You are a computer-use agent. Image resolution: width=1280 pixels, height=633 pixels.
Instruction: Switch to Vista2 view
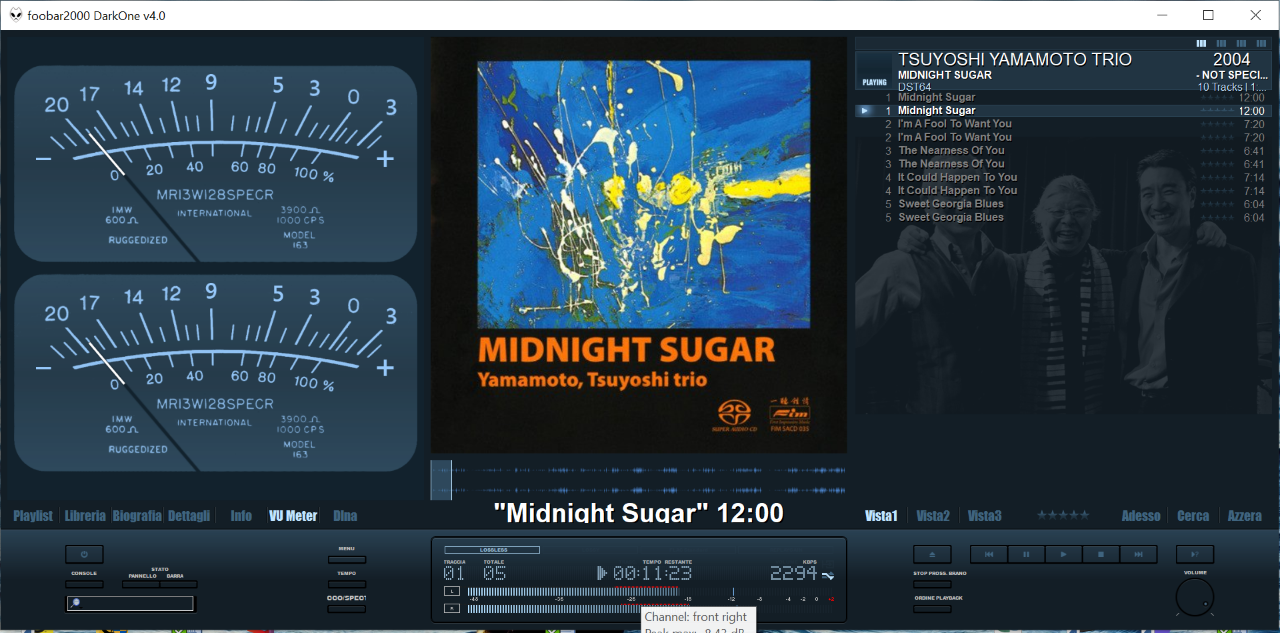point(933,516)
